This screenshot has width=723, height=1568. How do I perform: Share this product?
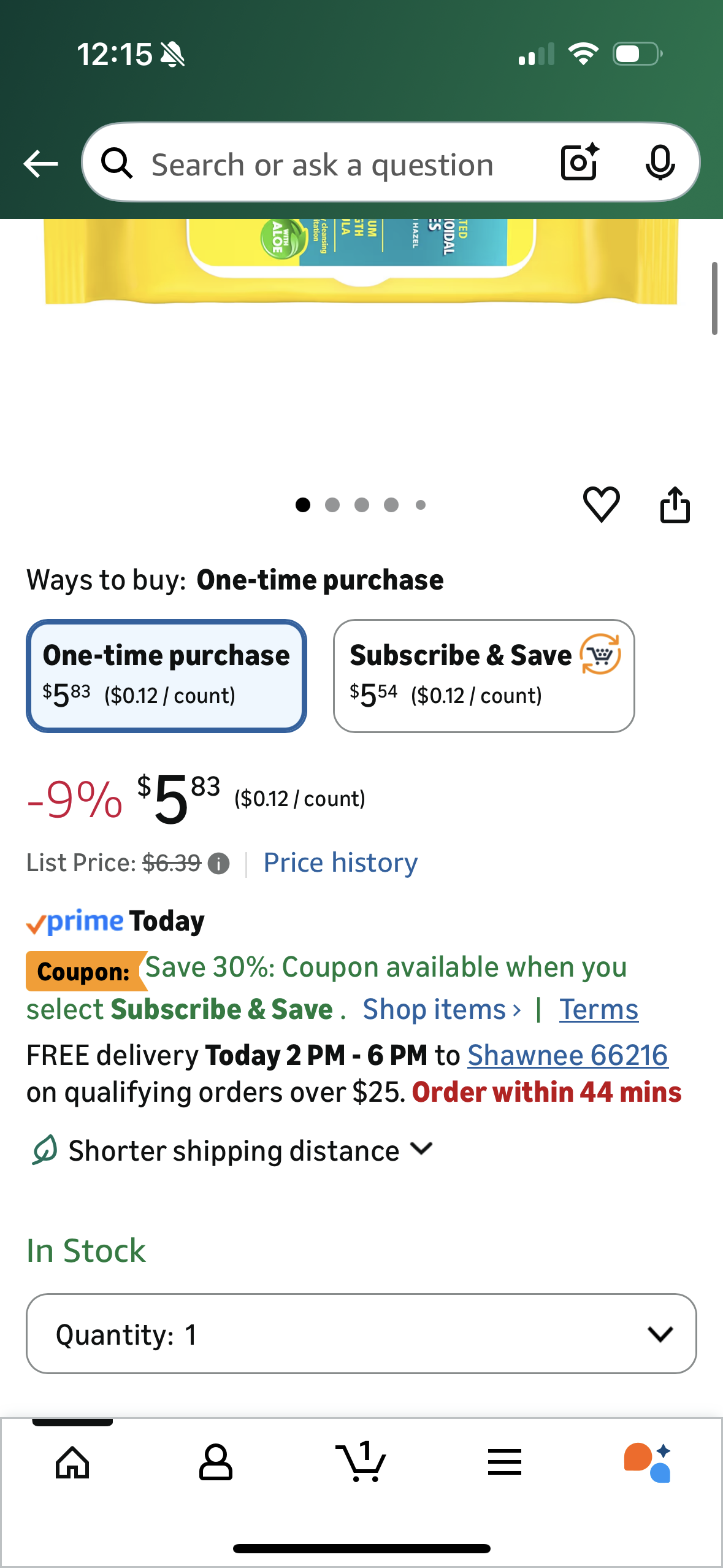tap(675, 504)
